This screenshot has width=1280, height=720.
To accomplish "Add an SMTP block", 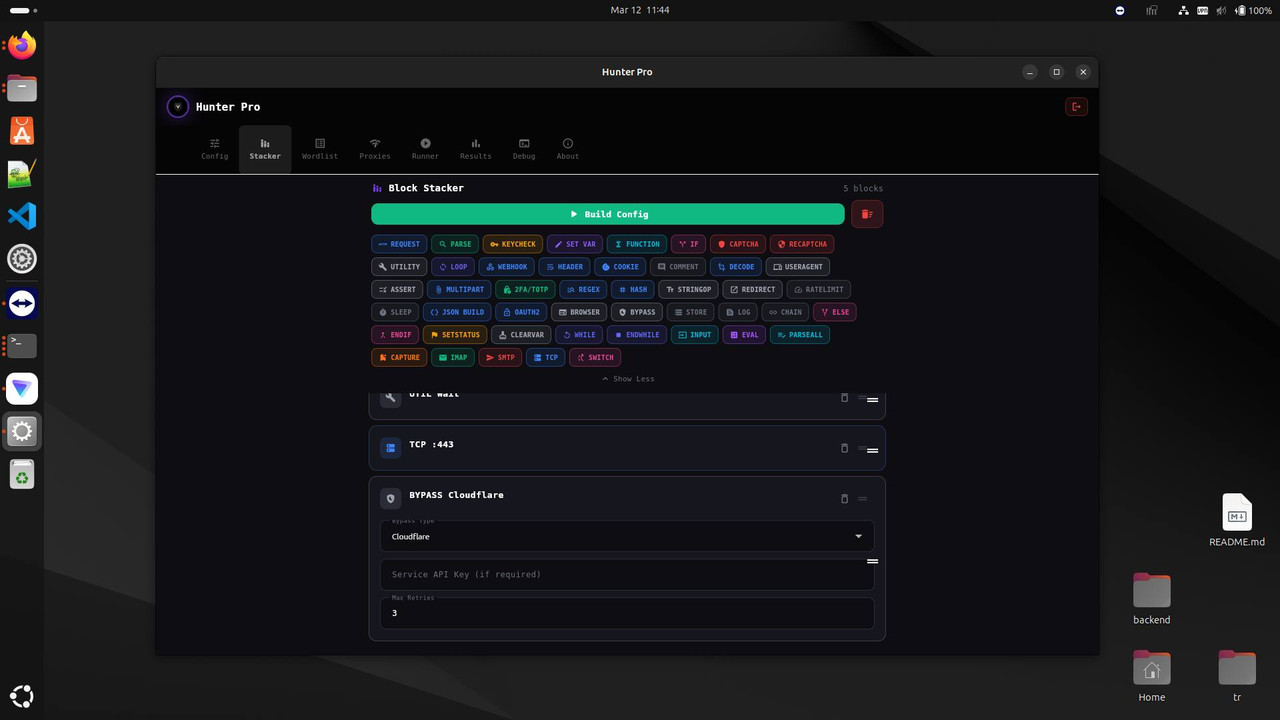I will [x=499, y=358].
